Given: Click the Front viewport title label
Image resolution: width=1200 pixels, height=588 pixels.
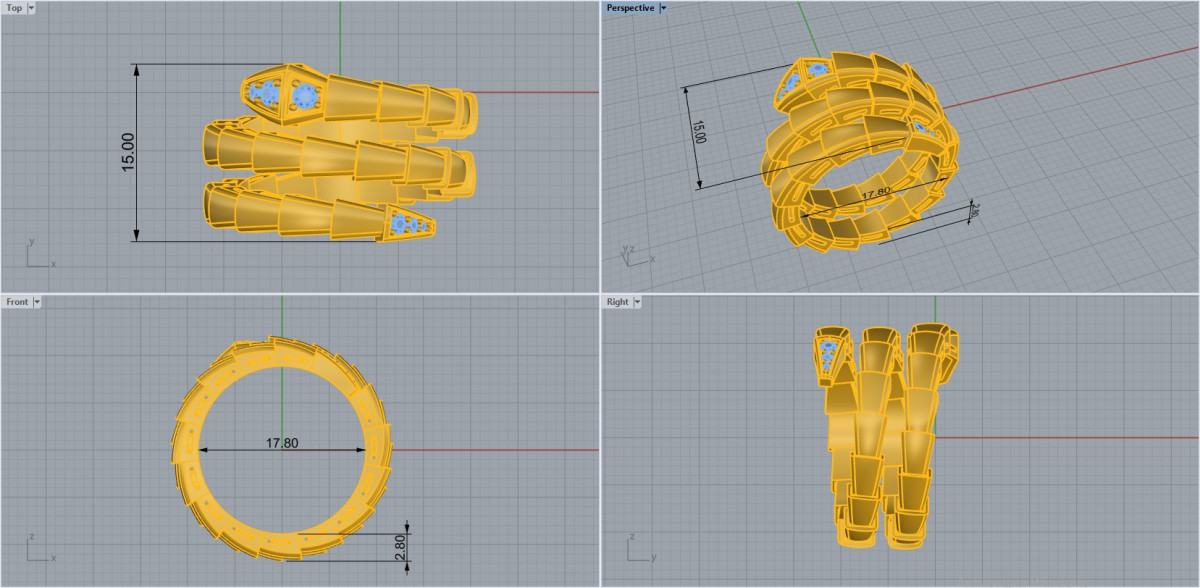Looking at the screenshot, I should point(17,302).
